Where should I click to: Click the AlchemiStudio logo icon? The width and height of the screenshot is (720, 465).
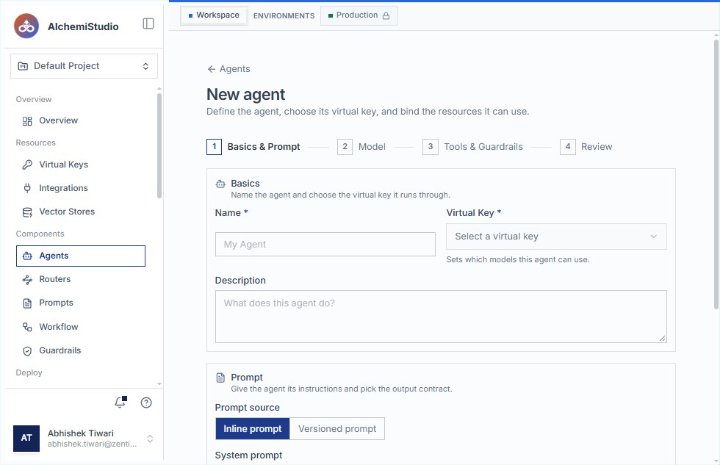tap(26, 26)
